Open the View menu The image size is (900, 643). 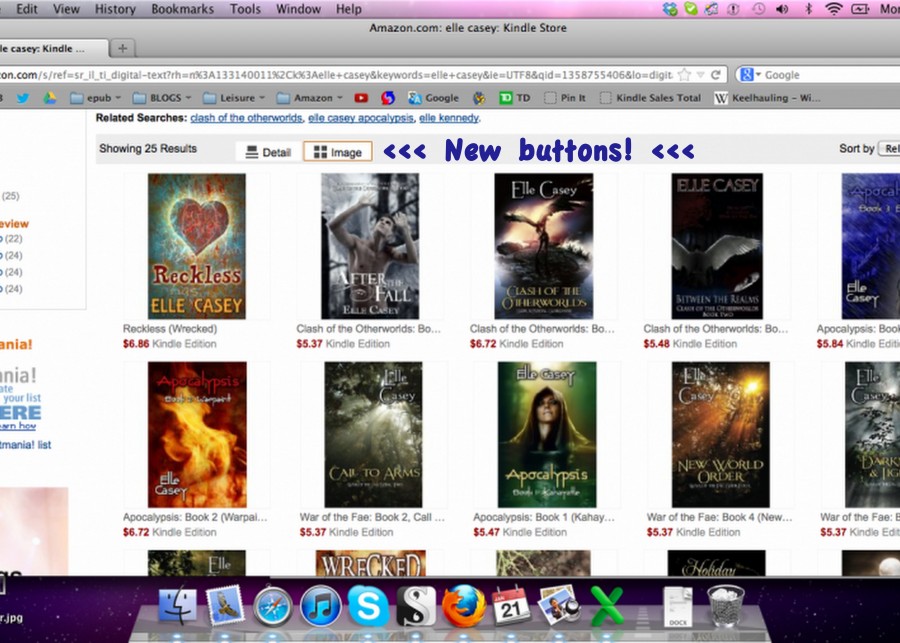[67, 9]
